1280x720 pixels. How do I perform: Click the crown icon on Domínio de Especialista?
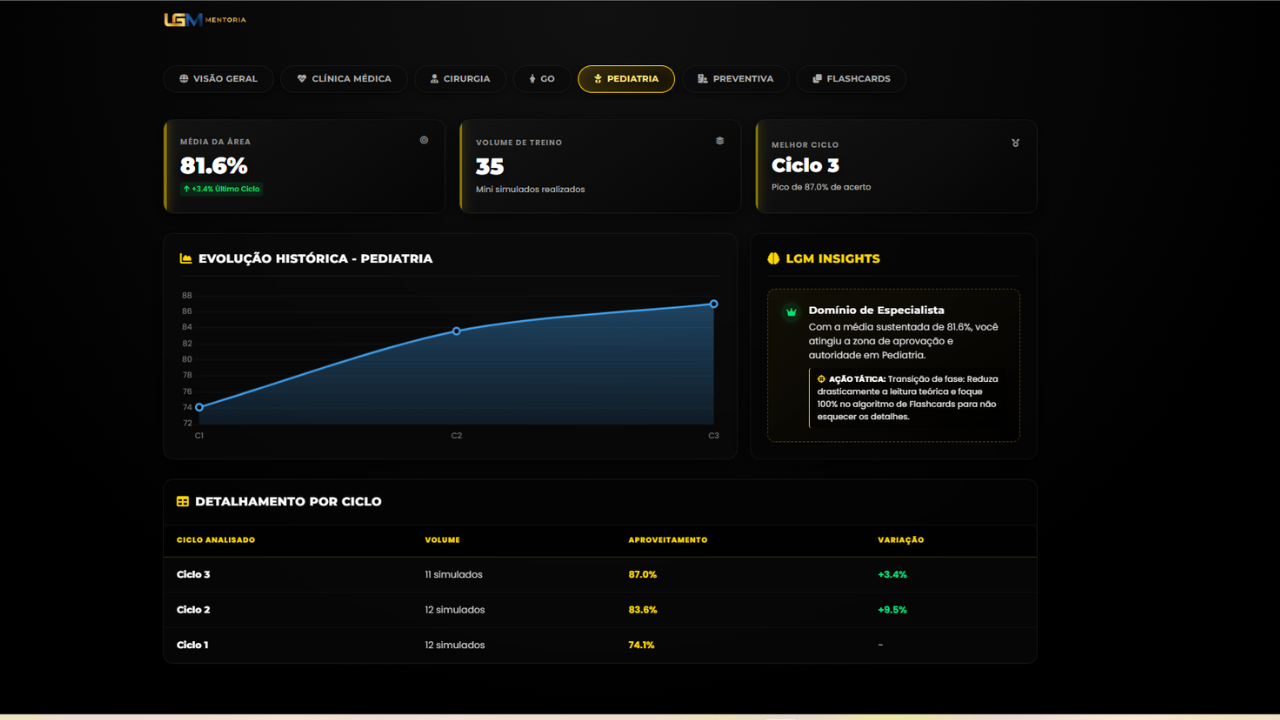(x=789, y=312)
